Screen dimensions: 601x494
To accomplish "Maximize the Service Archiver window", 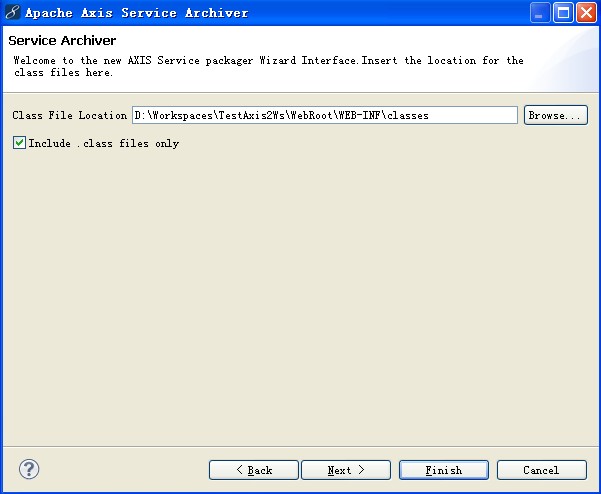I will coord(563,13).
